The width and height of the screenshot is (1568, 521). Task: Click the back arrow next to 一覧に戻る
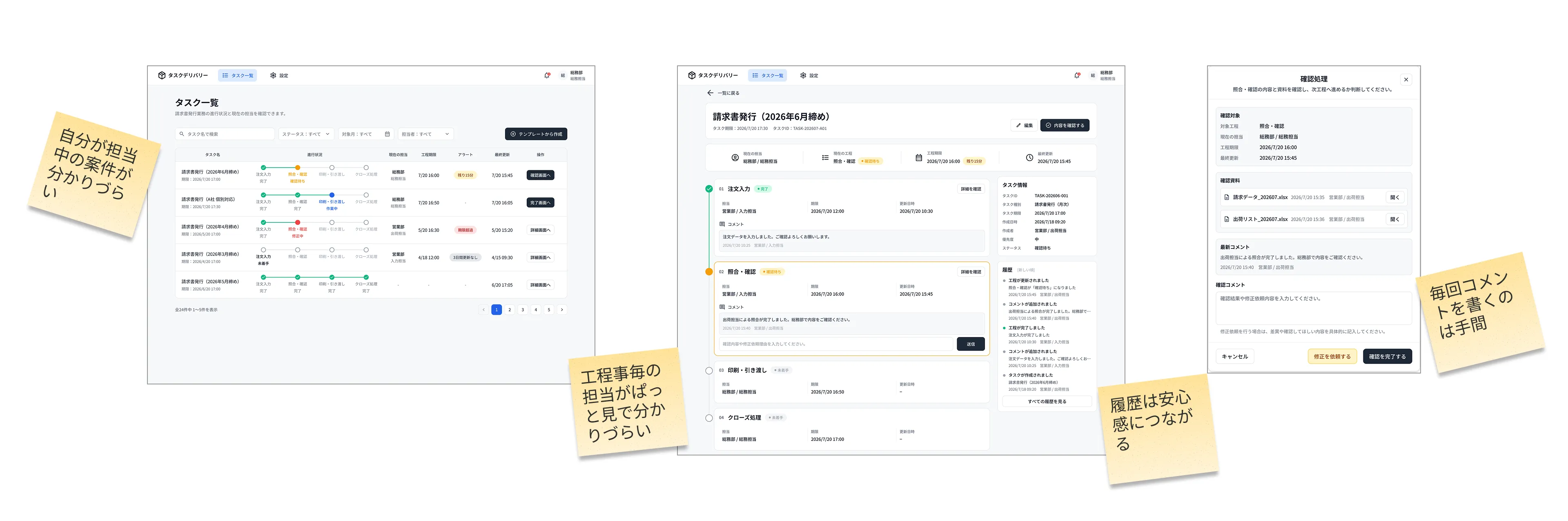tap(710, 93)
